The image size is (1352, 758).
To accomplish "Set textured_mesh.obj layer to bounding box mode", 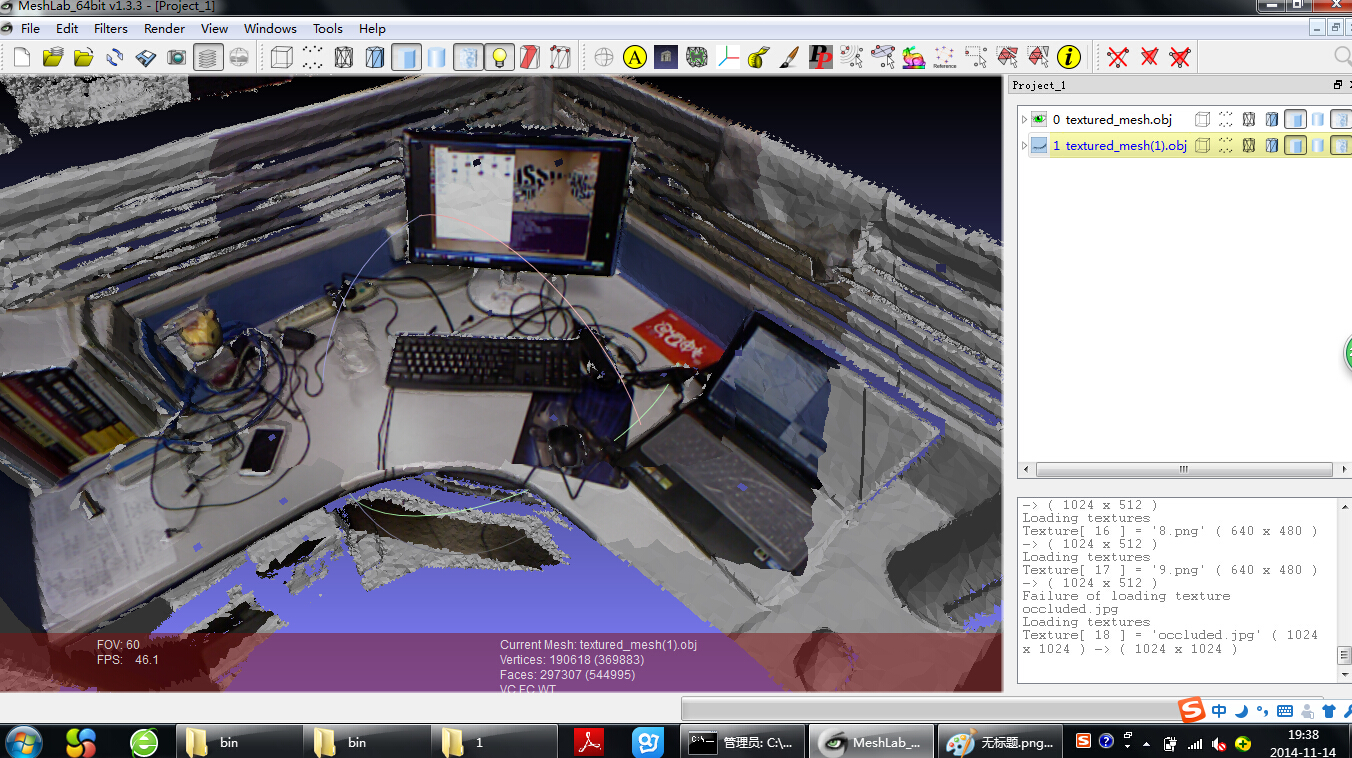I will [1202, 119].
